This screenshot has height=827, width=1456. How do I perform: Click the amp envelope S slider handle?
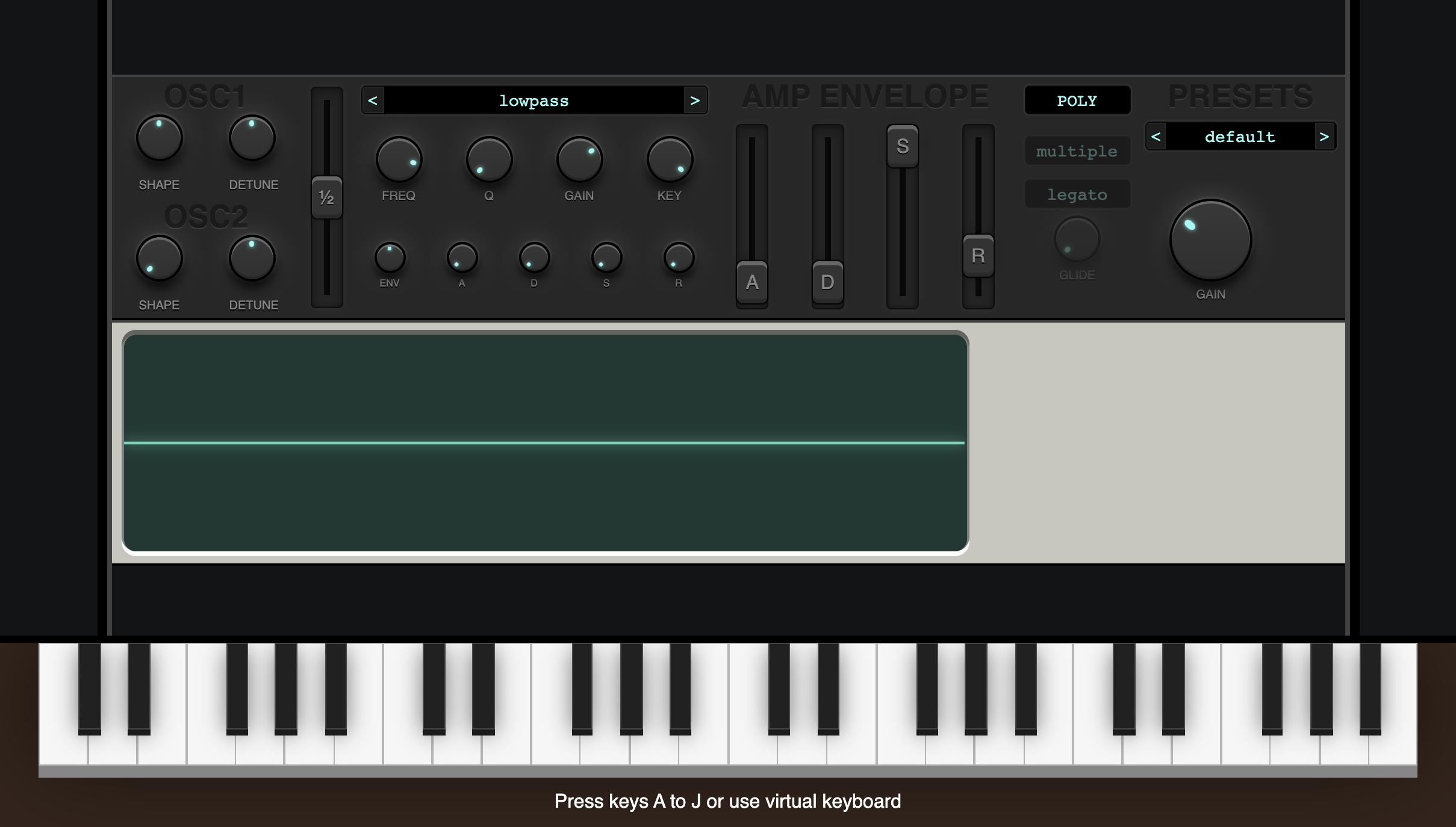point(902,146)
